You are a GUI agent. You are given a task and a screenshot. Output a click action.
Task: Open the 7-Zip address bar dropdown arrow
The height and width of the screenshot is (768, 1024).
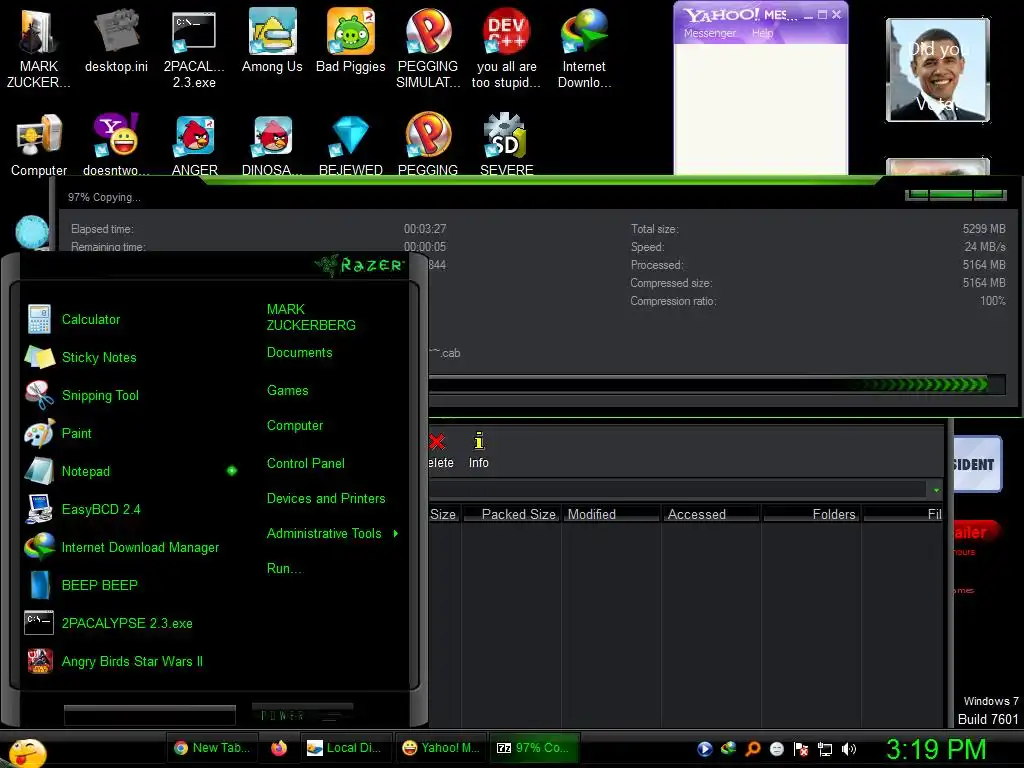click(x=936, y=490)
